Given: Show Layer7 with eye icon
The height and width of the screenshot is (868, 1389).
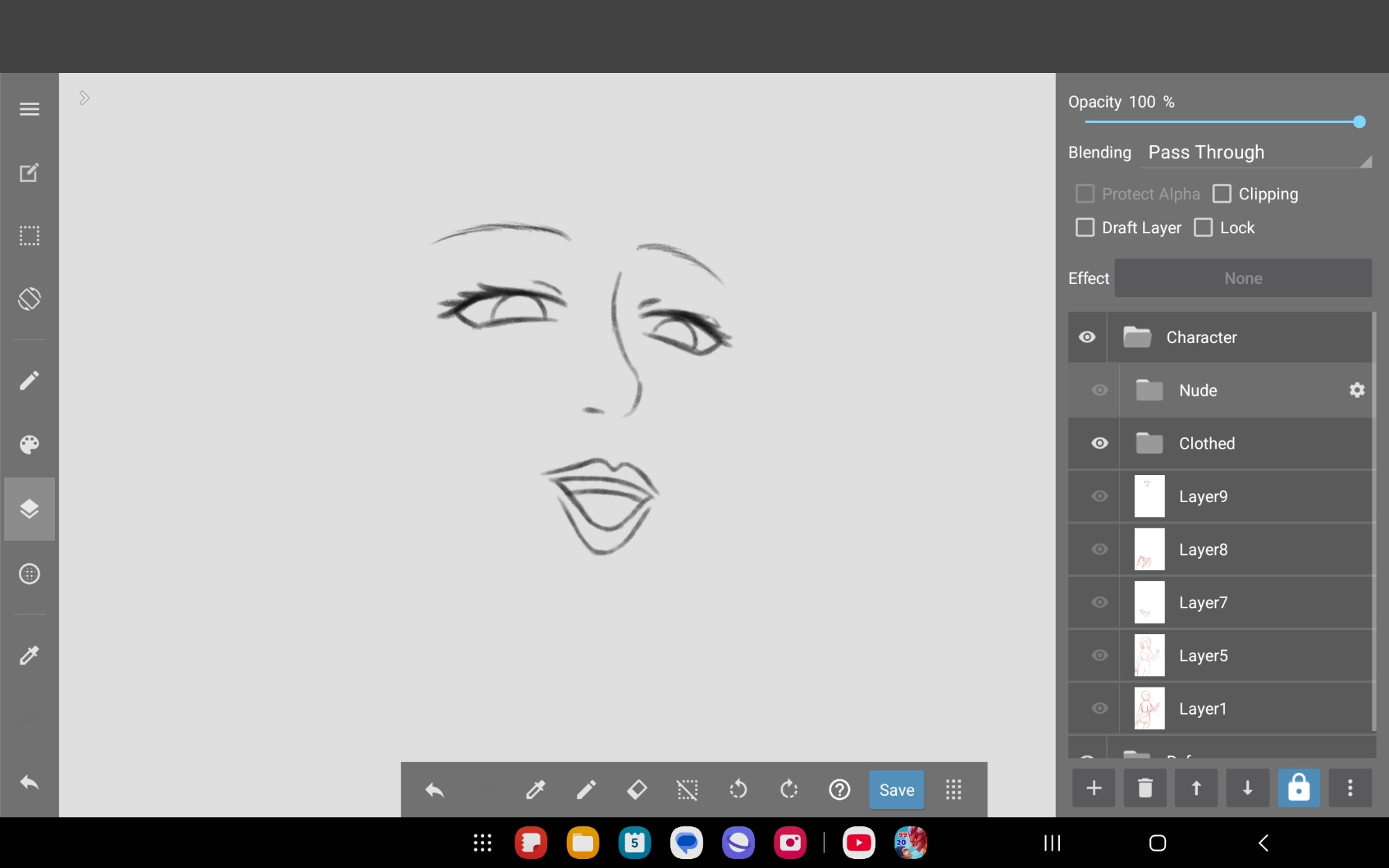Looking at the screenshot, I should coord(1099,602).
